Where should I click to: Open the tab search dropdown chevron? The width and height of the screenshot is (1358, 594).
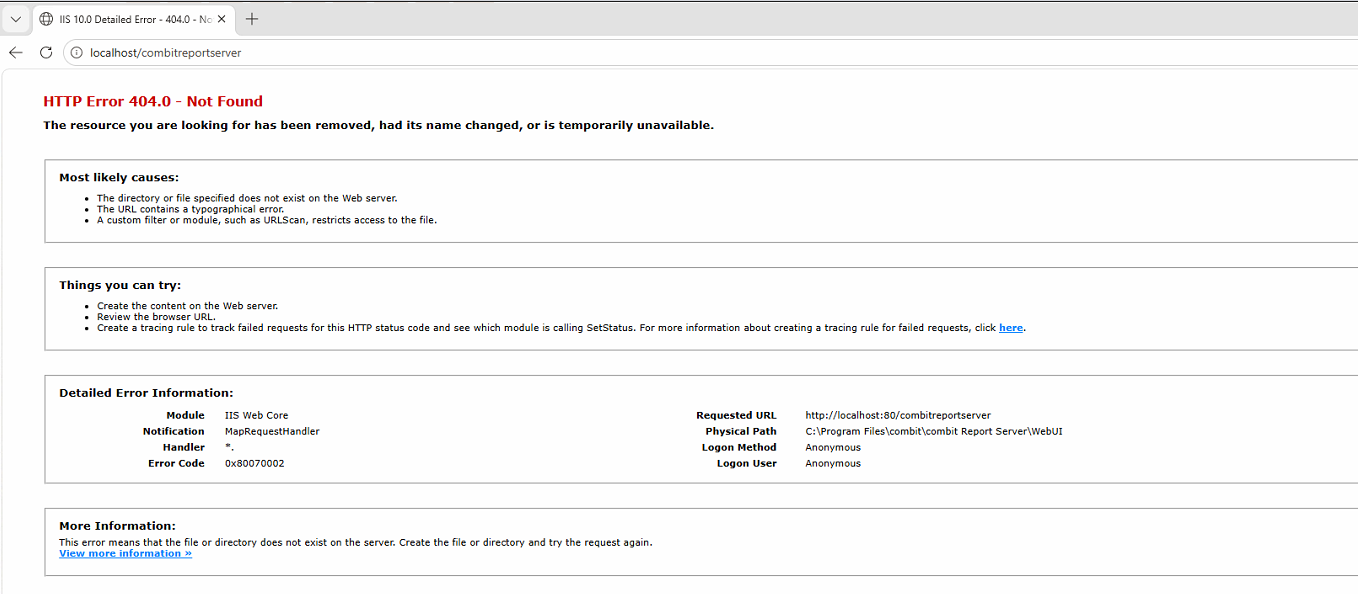[x=16, y=19]
